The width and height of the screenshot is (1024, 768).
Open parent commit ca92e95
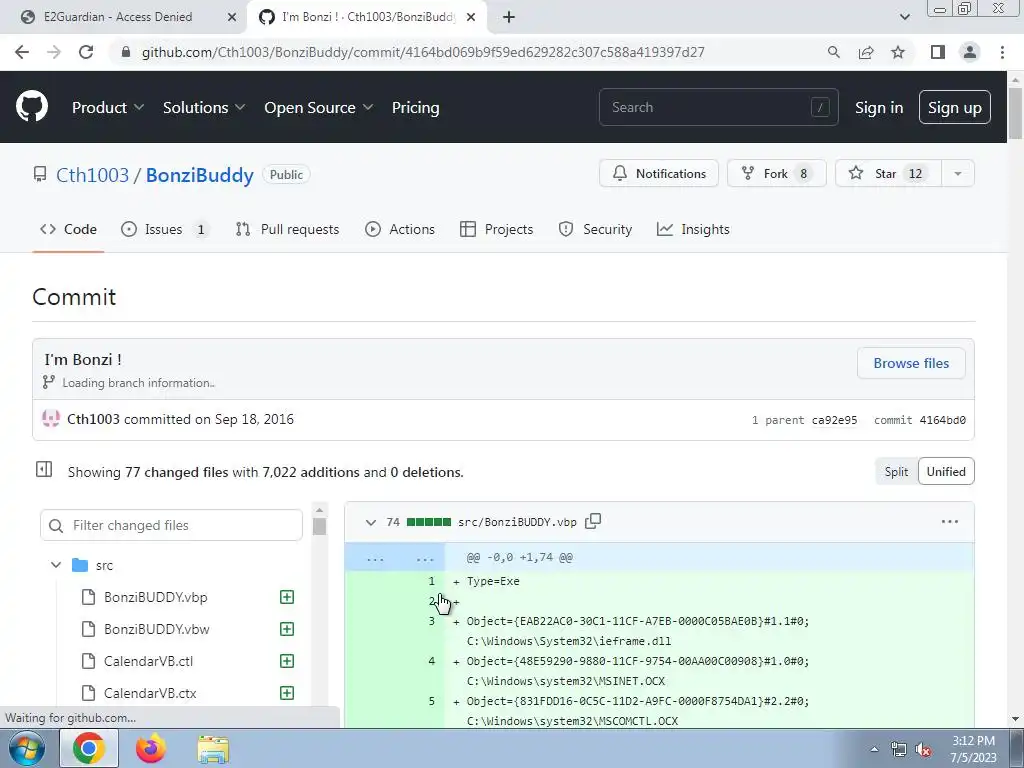[x=834, y=420]
